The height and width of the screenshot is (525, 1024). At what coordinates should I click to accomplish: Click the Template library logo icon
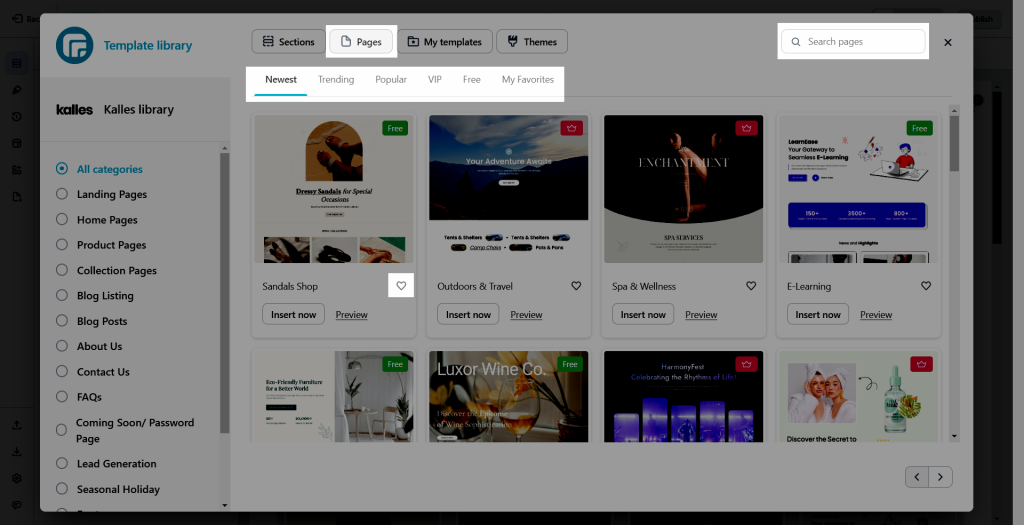click(x=74, y=45)
